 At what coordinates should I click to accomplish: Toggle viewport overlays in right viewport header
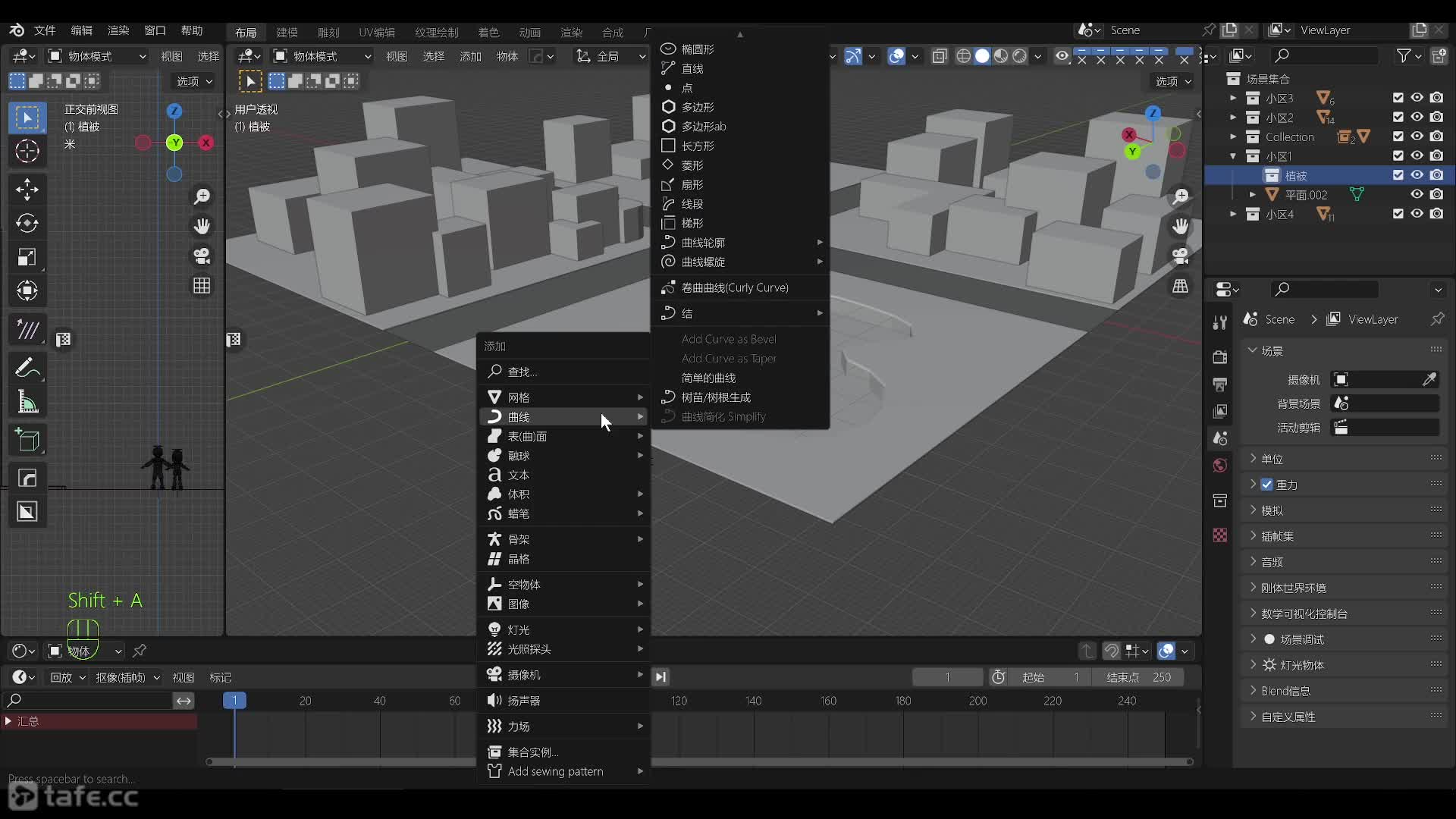pos(896,56)
